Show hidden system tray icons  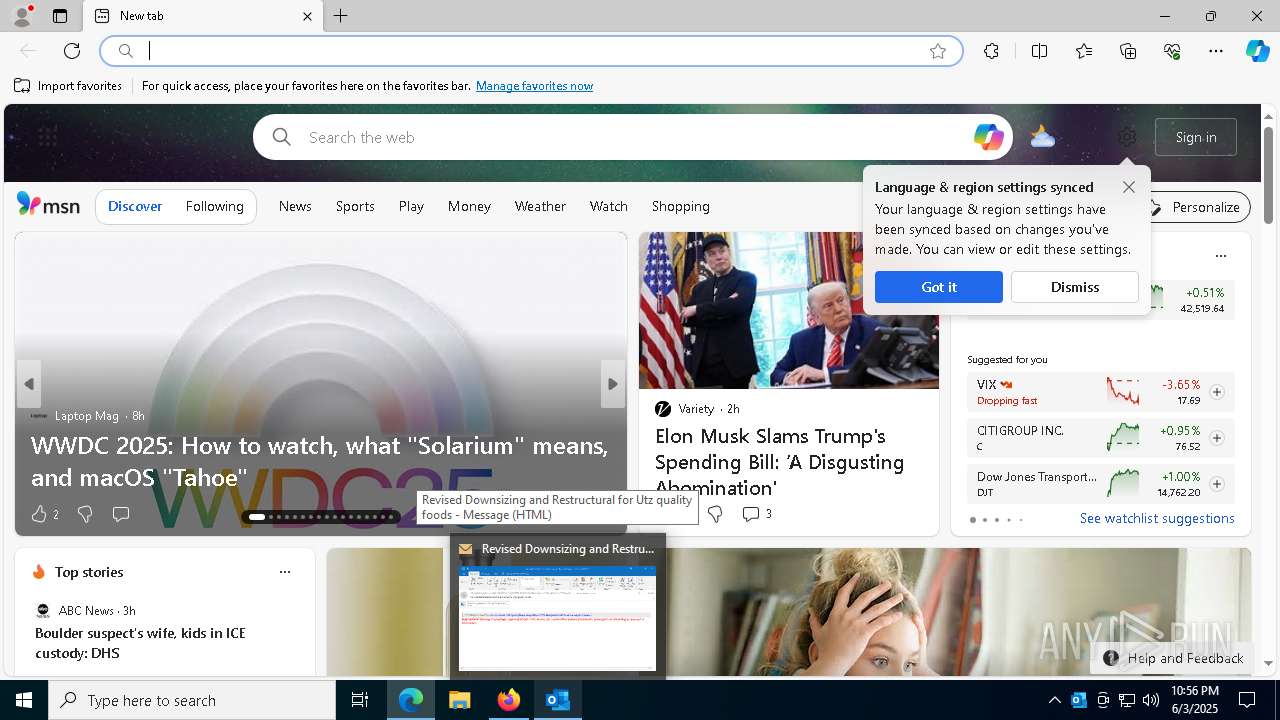tap(1054, 700)
